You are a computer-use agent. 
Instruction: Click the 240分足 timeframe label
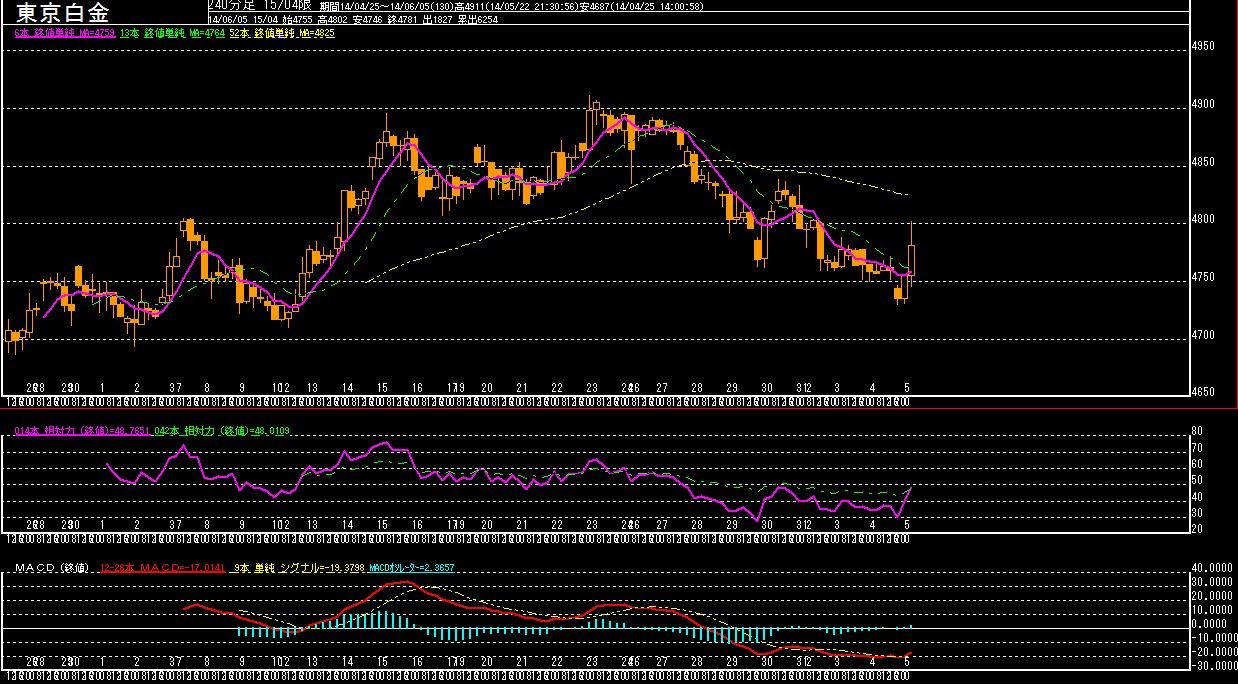click(x=233, y=6)
